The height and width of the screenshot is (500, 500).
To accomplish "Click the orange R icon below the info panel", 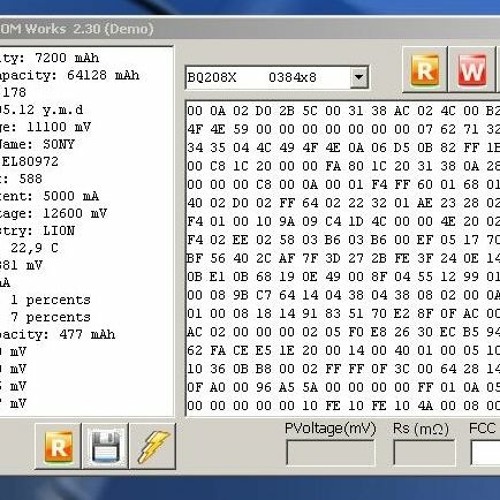I will click(58, 447).
